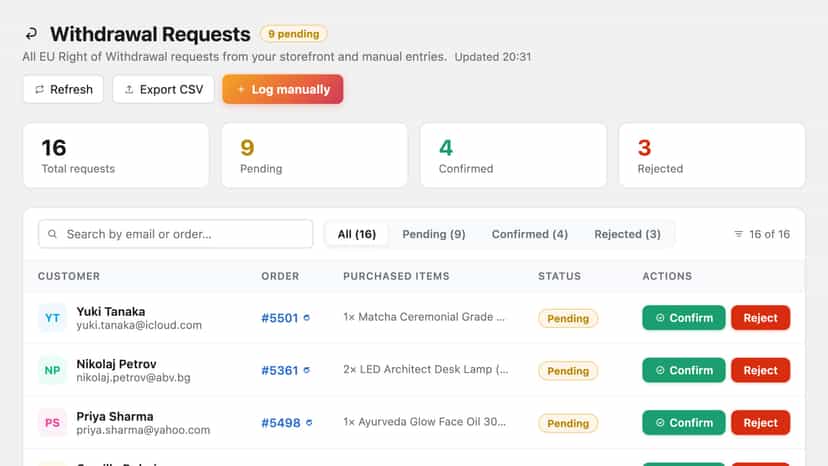
Task: Reject Nikolaj Petrov's withdrawal request
Action: [760, 370]
